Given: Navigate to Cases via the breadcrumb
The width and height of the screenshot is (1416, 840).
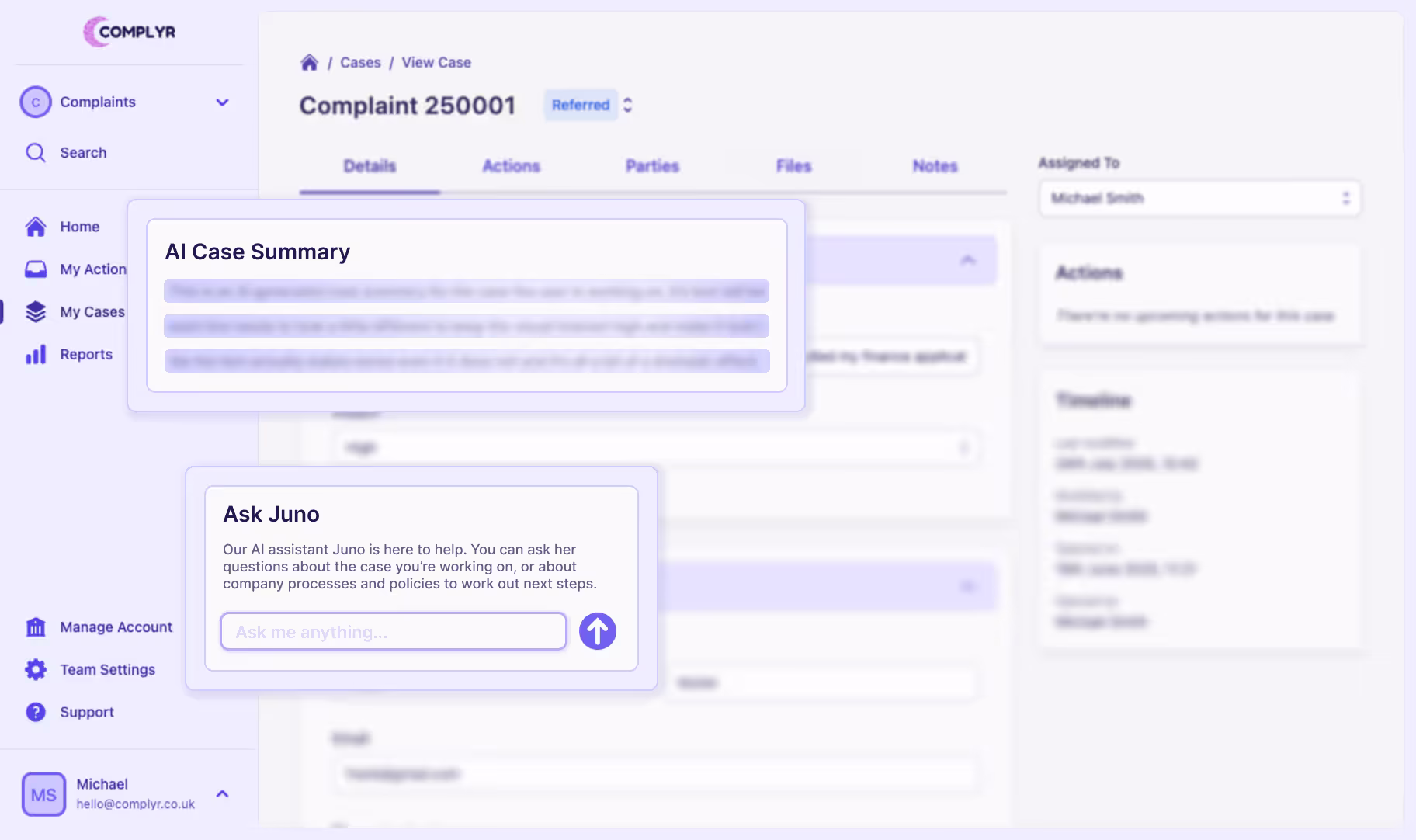Looking at the screenshot, I should click(x=360, y=62).
